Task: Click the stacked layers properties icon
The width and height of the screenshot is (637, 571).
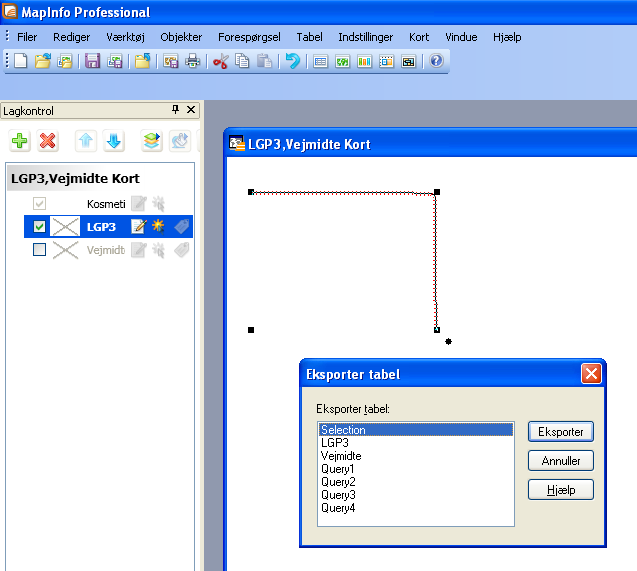Action: click(x=152, y=141)
